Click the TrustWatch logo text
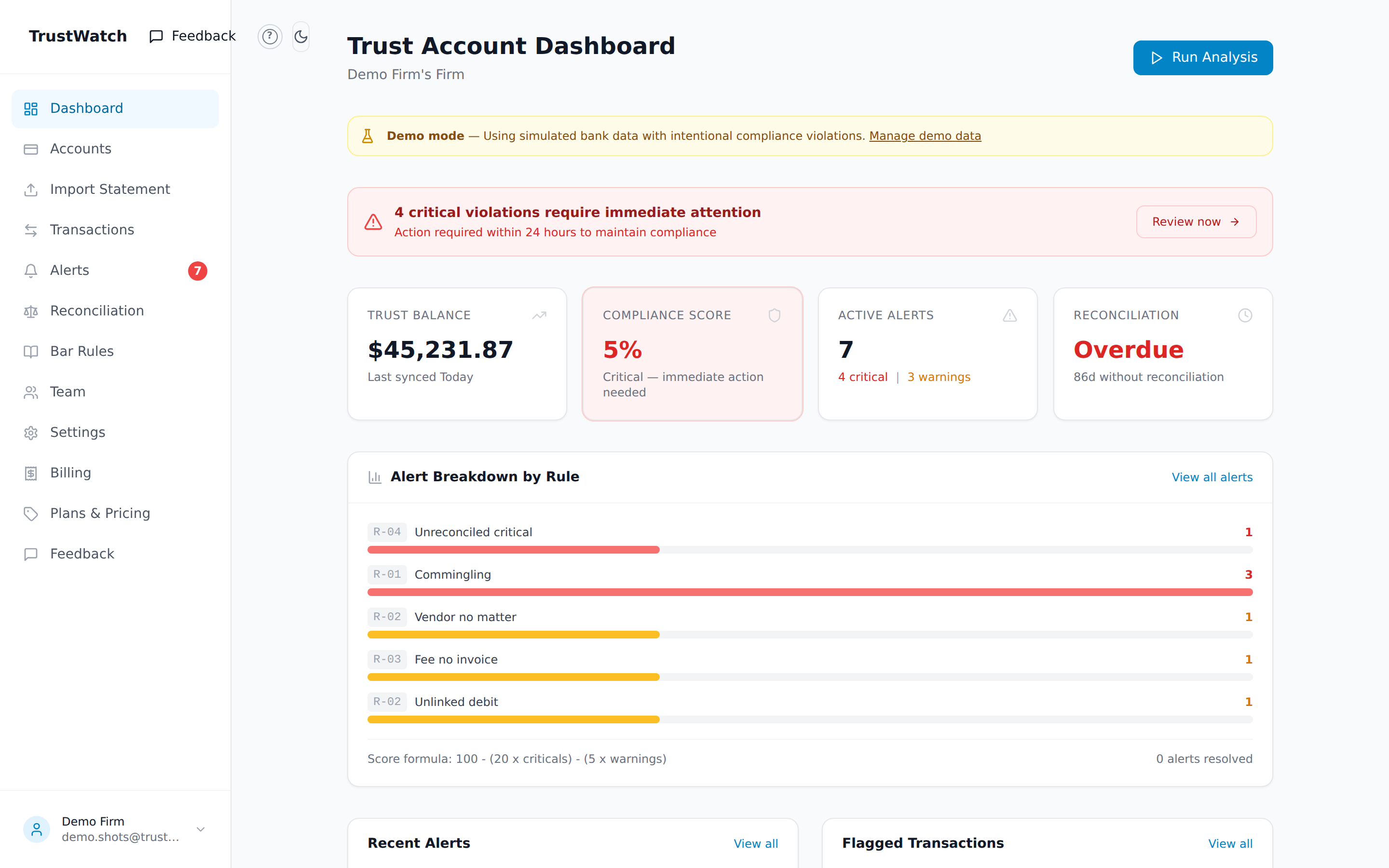Image resolution: width=1389 pixels, height=868 pixels. coord(78,36)
